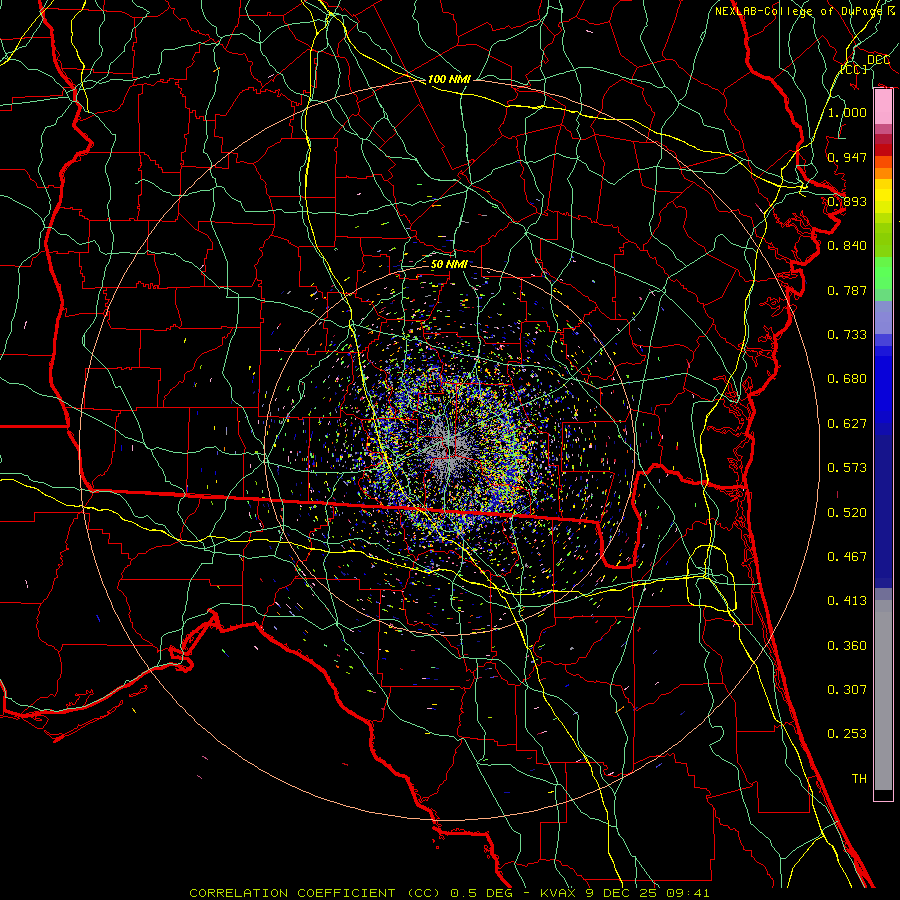Click the [CC] legend heading
This screenshot has width=900, height=900.
point(854,69)
